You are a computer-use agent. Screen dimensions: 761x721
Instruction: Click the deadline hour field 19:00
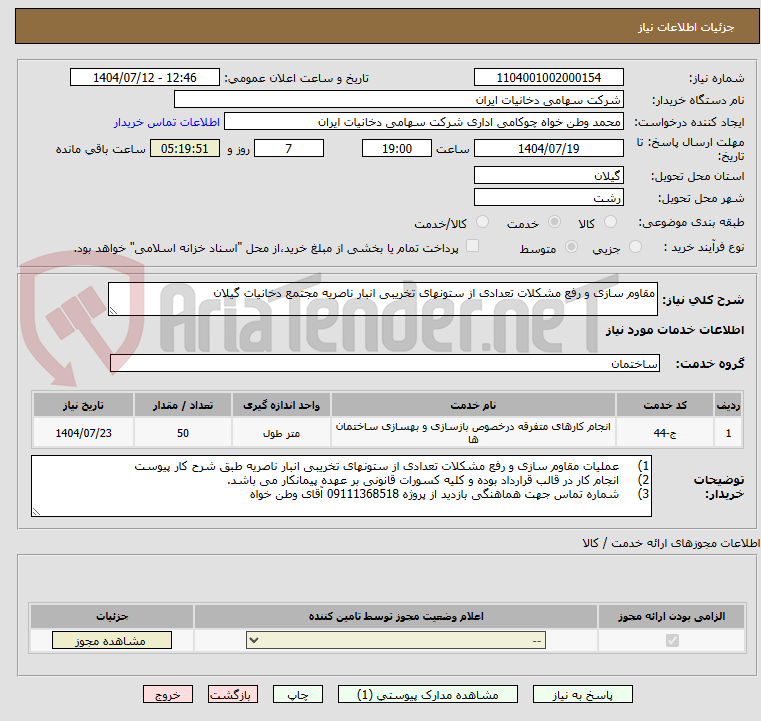397,148
